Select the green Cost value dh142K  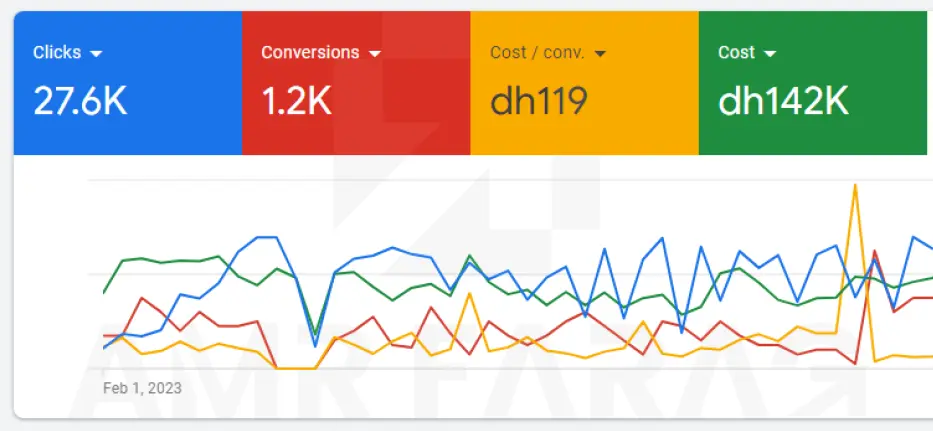tap(783, 101)
